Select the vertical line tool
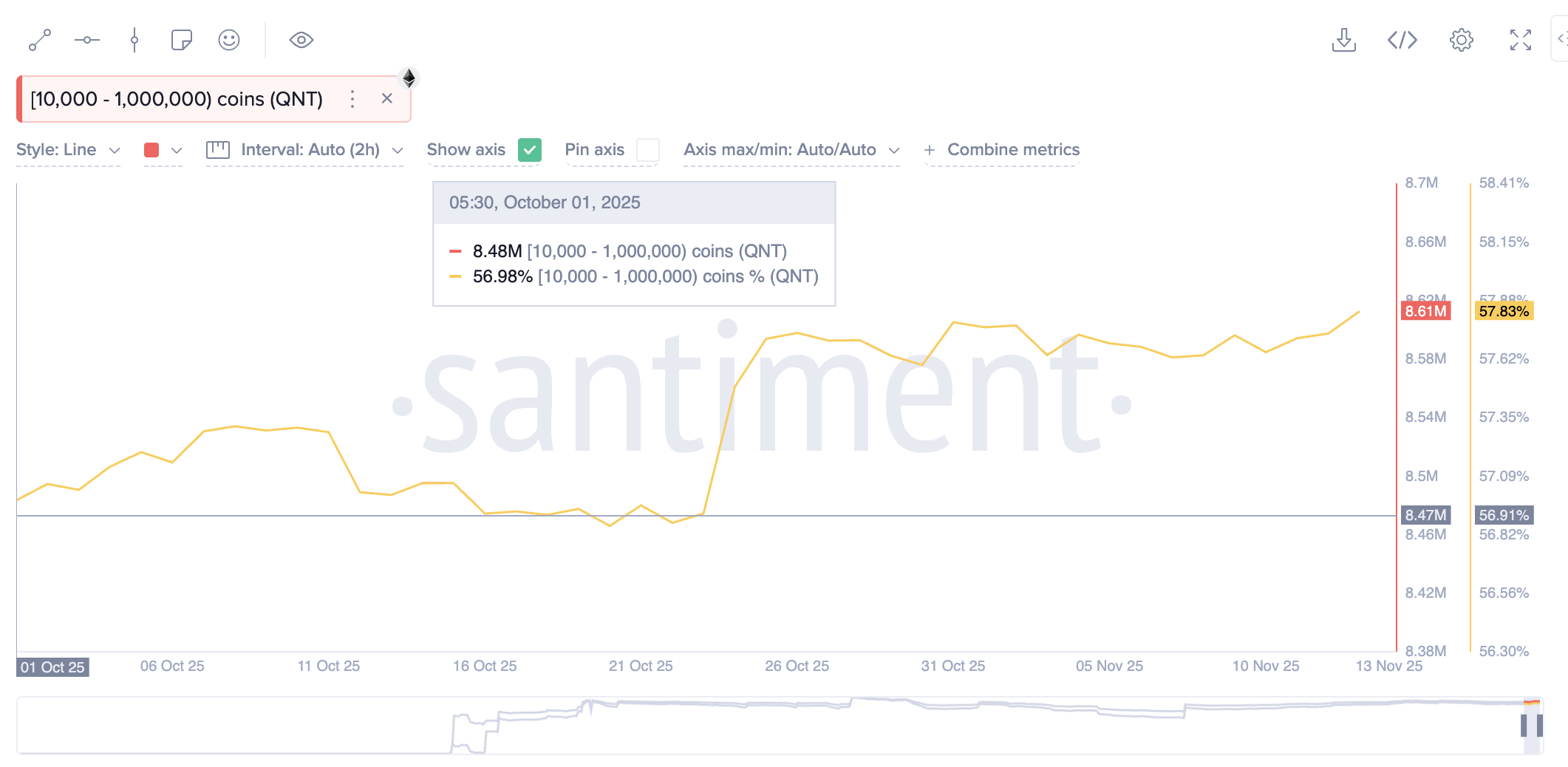Image resolution: width=1568 pixels, height=767 pixels. coord(134,41)
